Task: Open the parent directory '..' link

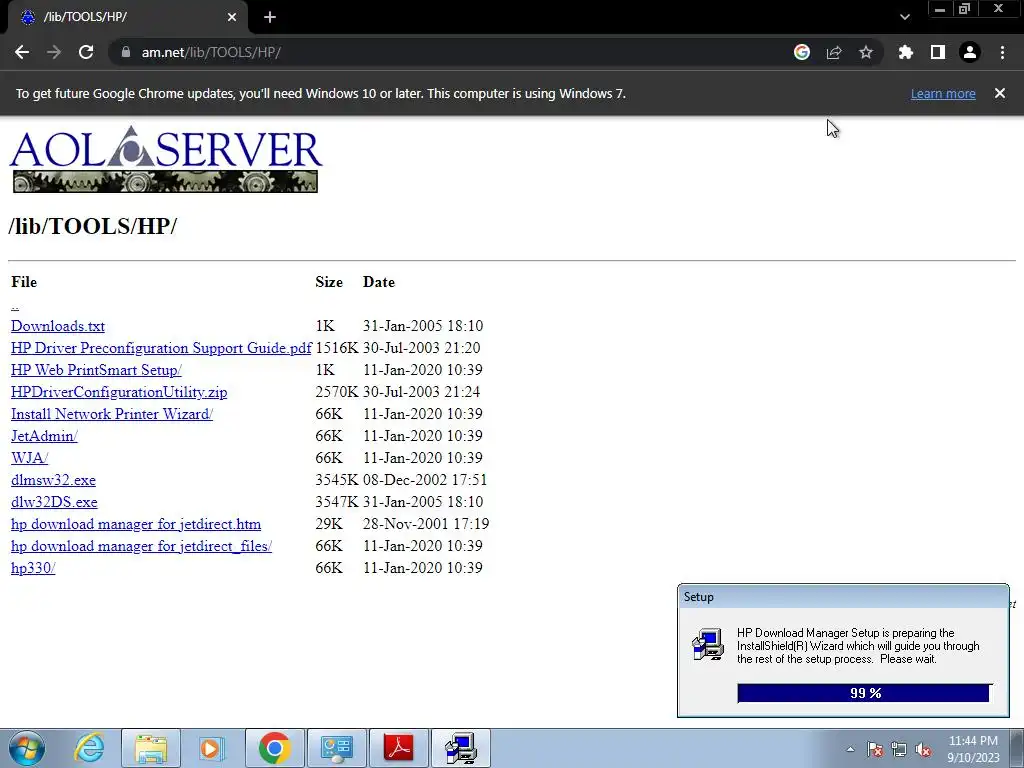Action: [15, 304]
